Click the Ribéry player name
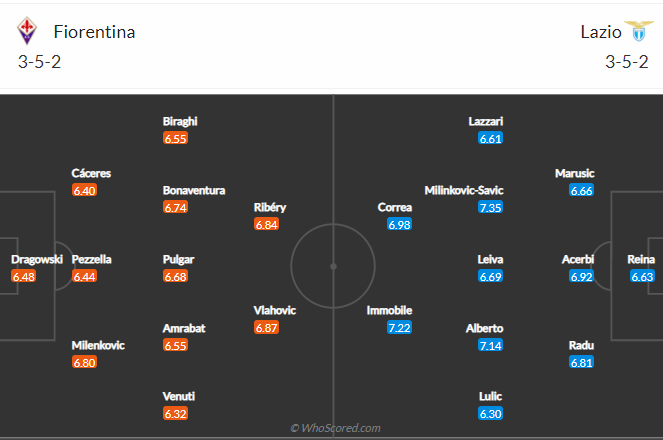 270,208
